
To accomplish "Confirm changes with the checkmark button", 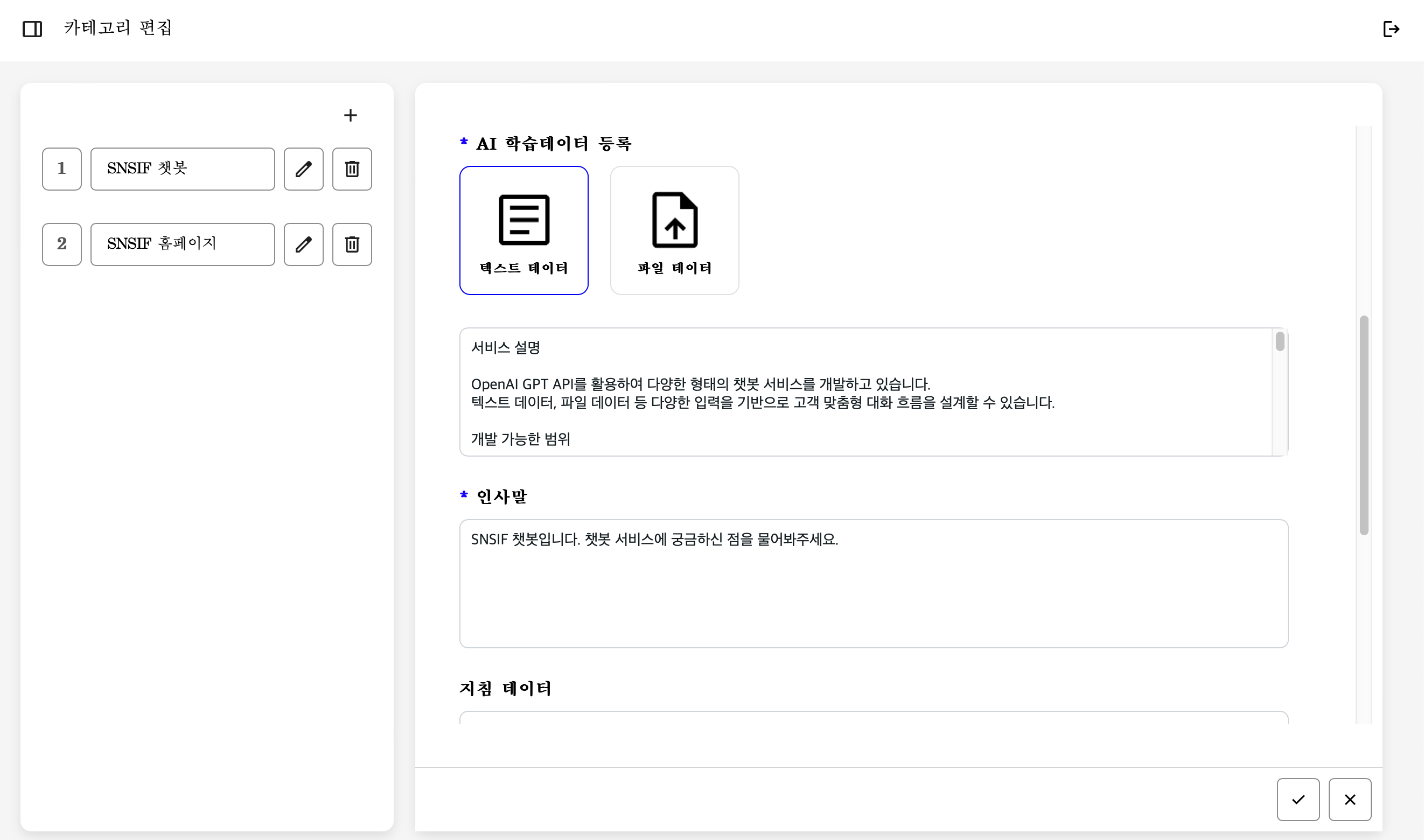I will 1299,799.
